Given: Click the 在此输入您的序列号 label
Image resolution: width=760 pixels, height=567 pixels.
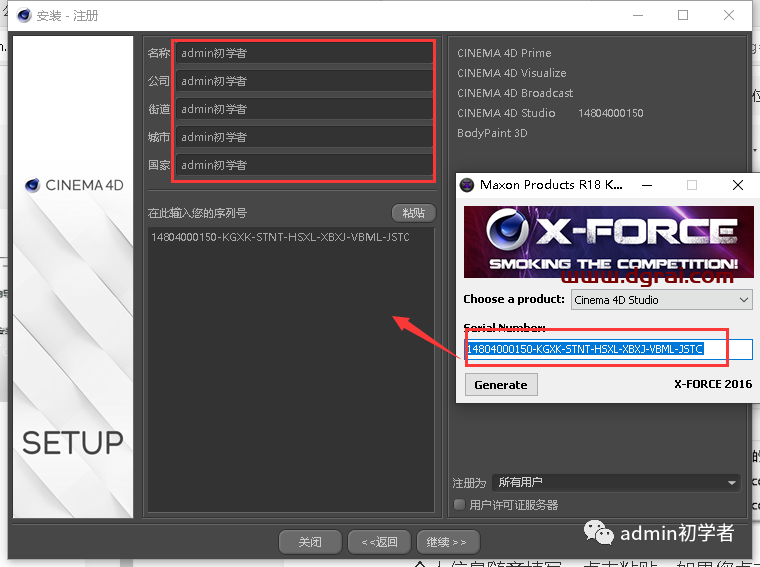Looking at the screenshot, I should [x=197, y=213].
